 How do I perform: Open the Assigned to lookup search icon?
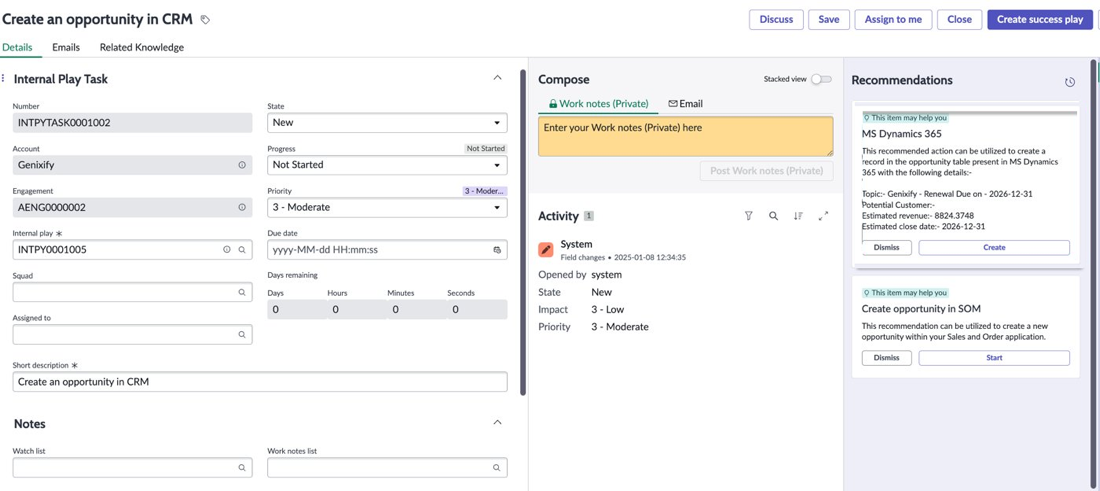click(x=242, y=335)
